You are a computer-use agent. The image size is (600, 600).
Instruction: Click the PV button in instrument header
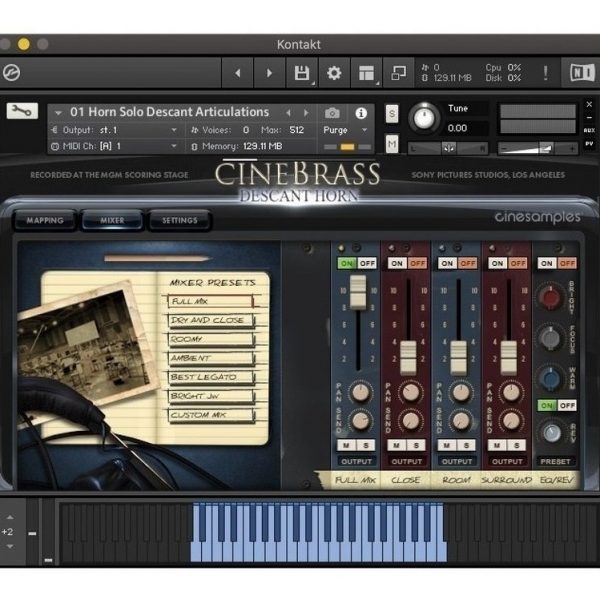coord(589,144)
